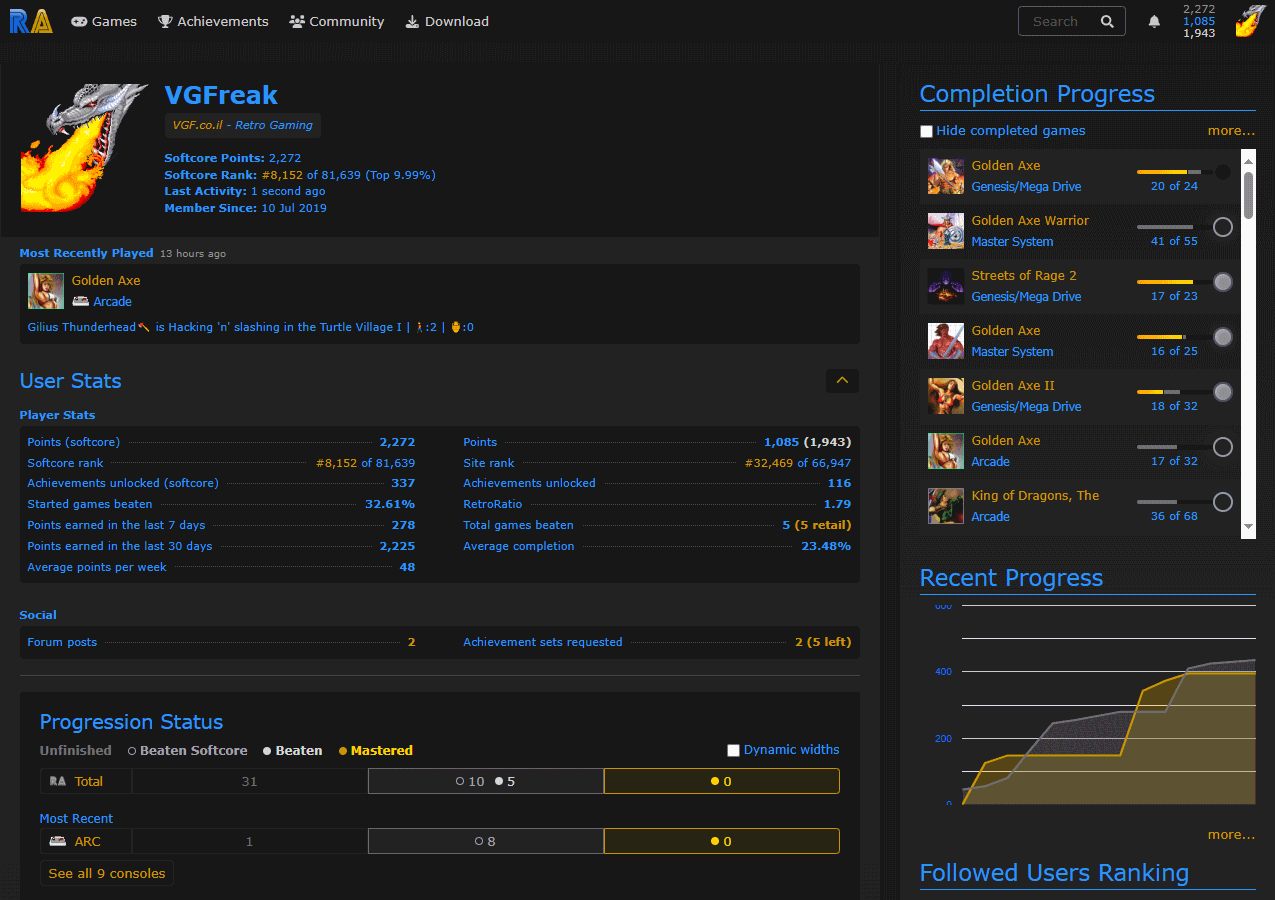The width and height of the screenshot is (1275, 900).
Task: Open the Download menu
Action: pos(447,21)
